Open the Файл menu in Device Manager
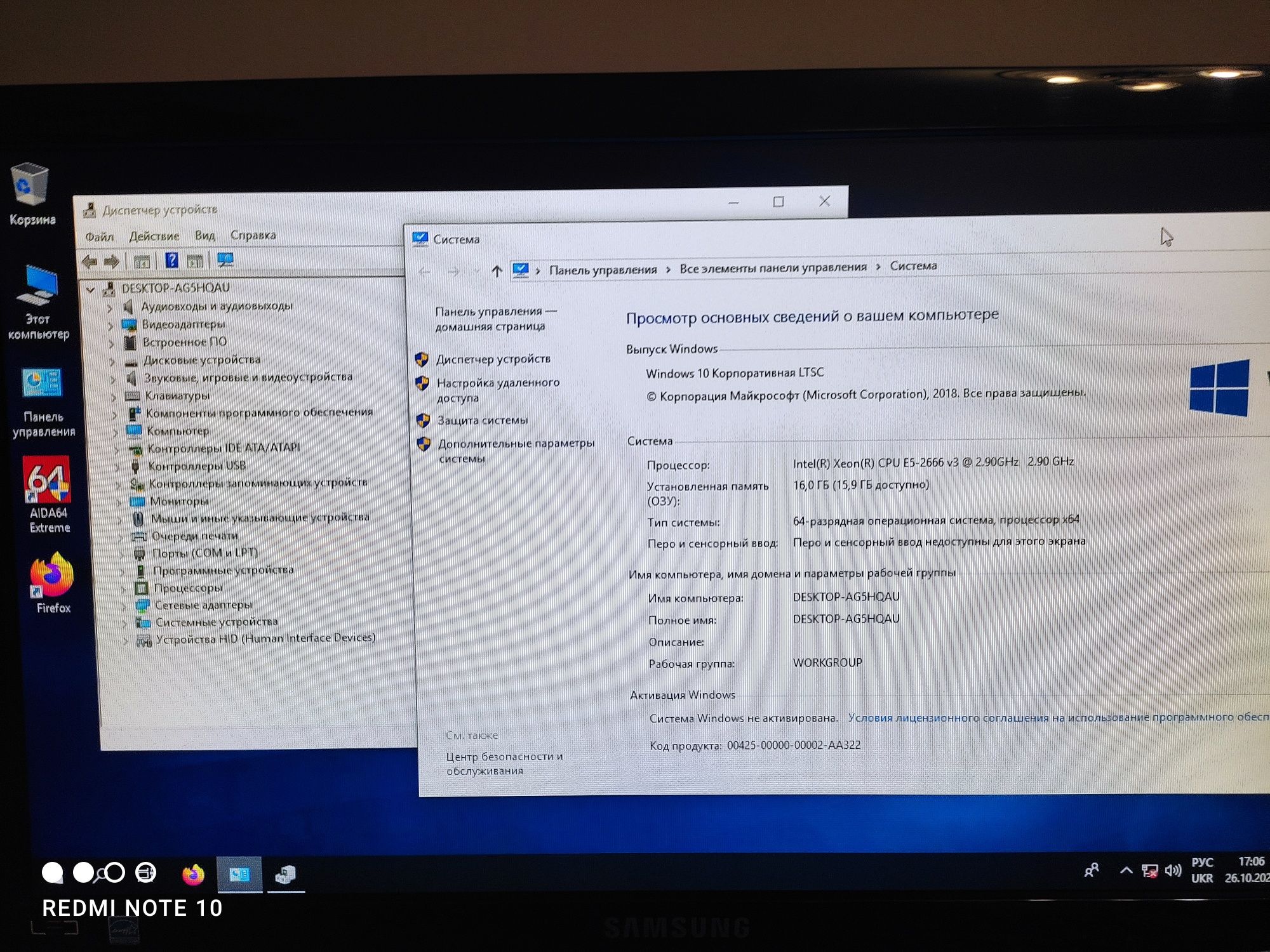 [99, 237]
